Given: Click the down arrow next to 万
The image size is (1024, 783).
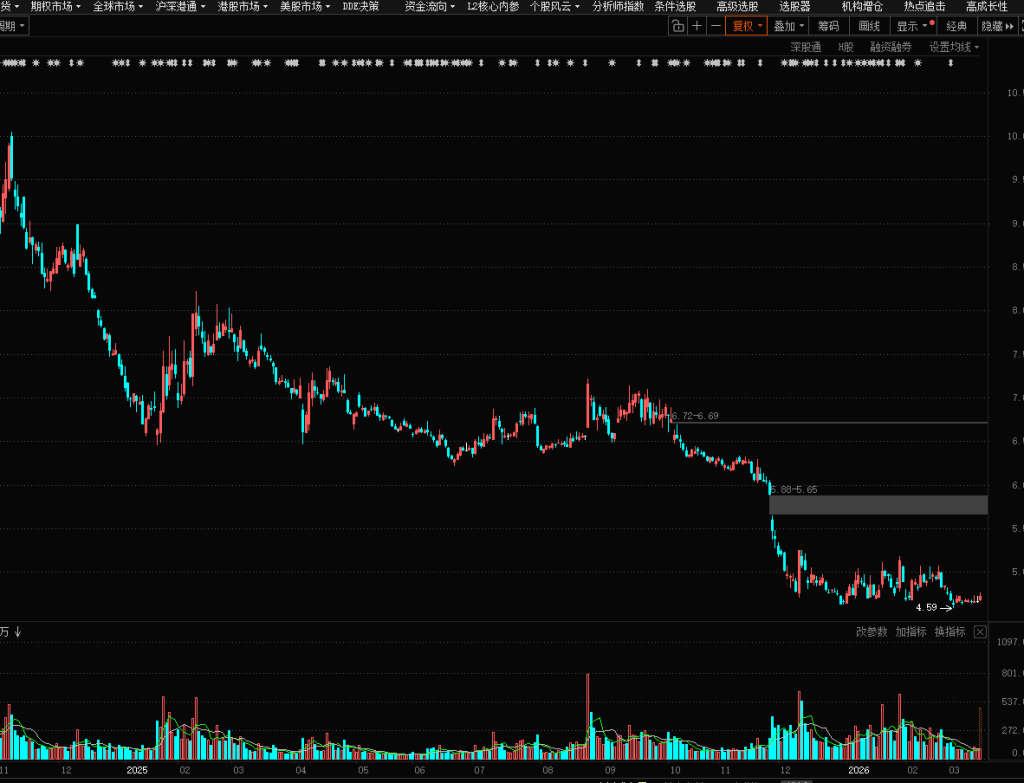Looking at the screenshot, I should click(18, 632).
